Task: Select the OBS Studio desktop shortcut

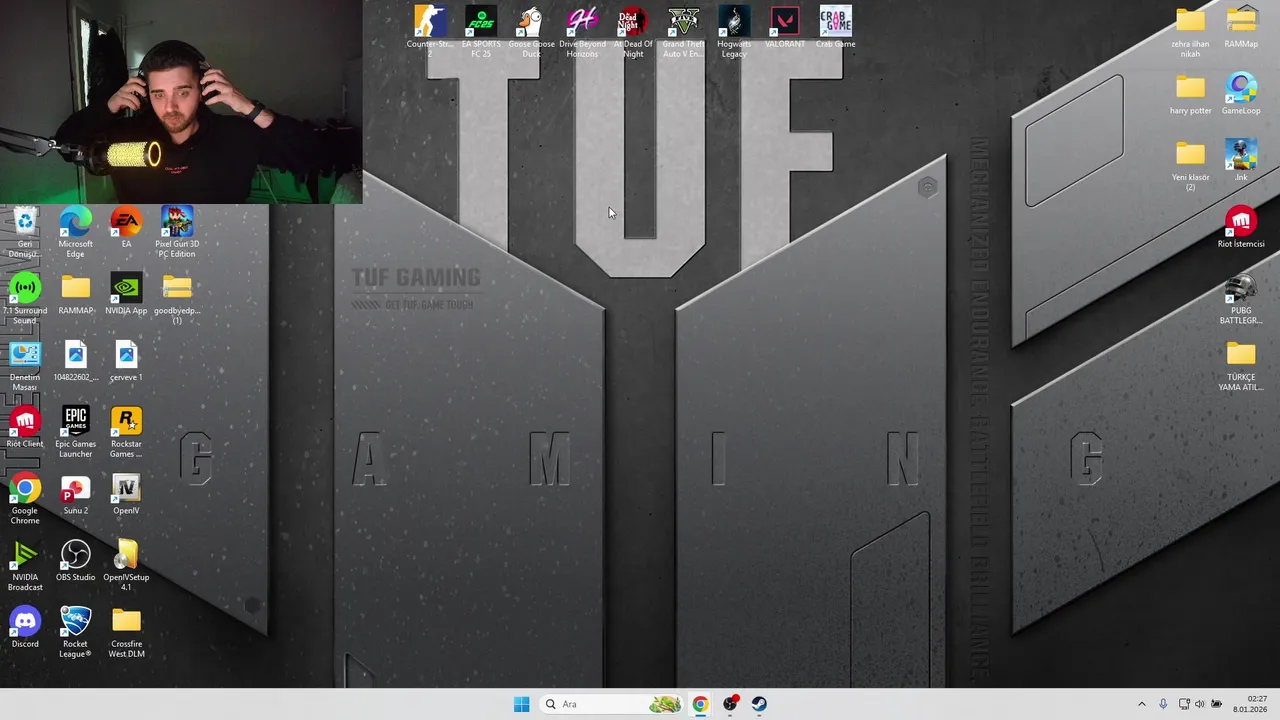Action: click(75, 554)
